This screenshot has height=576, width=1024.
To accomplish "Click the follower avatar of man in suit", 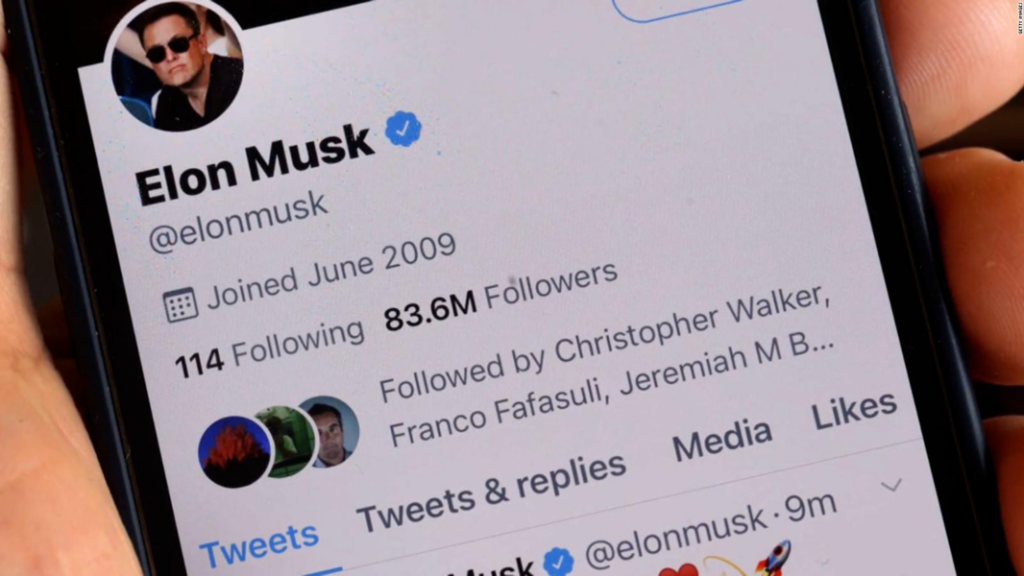I will pyautogui.click(x=332, y=432).
